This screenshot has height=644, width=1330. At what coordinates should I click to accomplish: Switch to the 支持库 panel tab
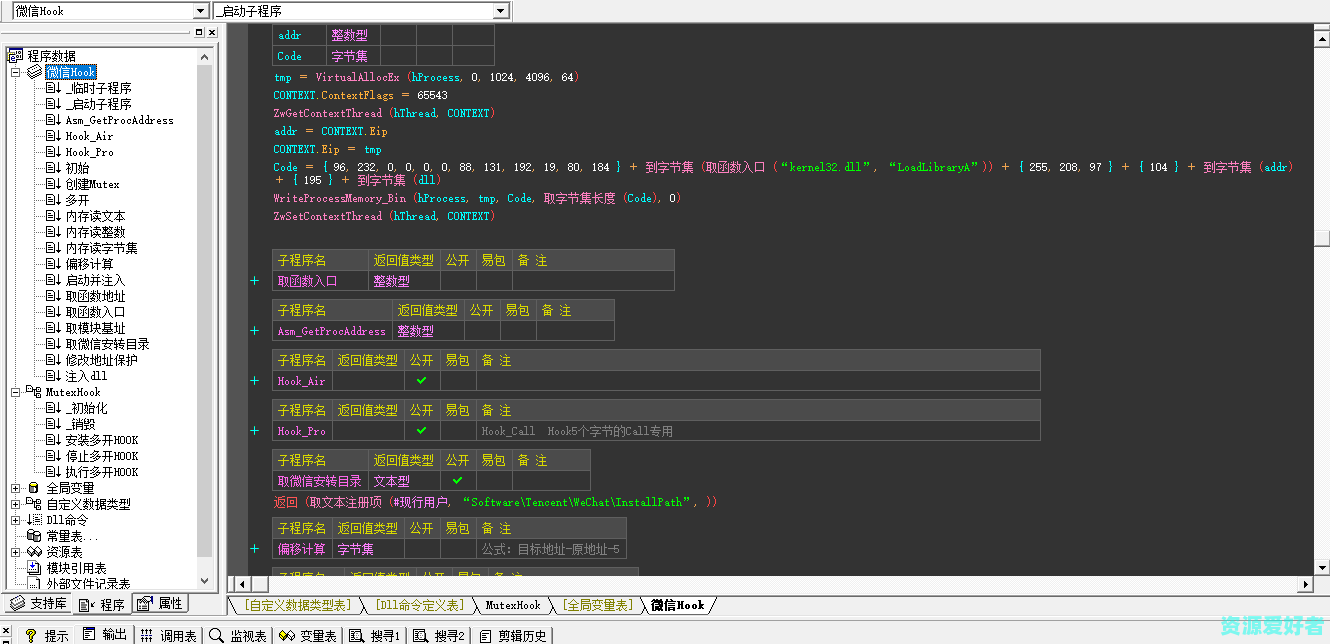(x=39, y=604)
